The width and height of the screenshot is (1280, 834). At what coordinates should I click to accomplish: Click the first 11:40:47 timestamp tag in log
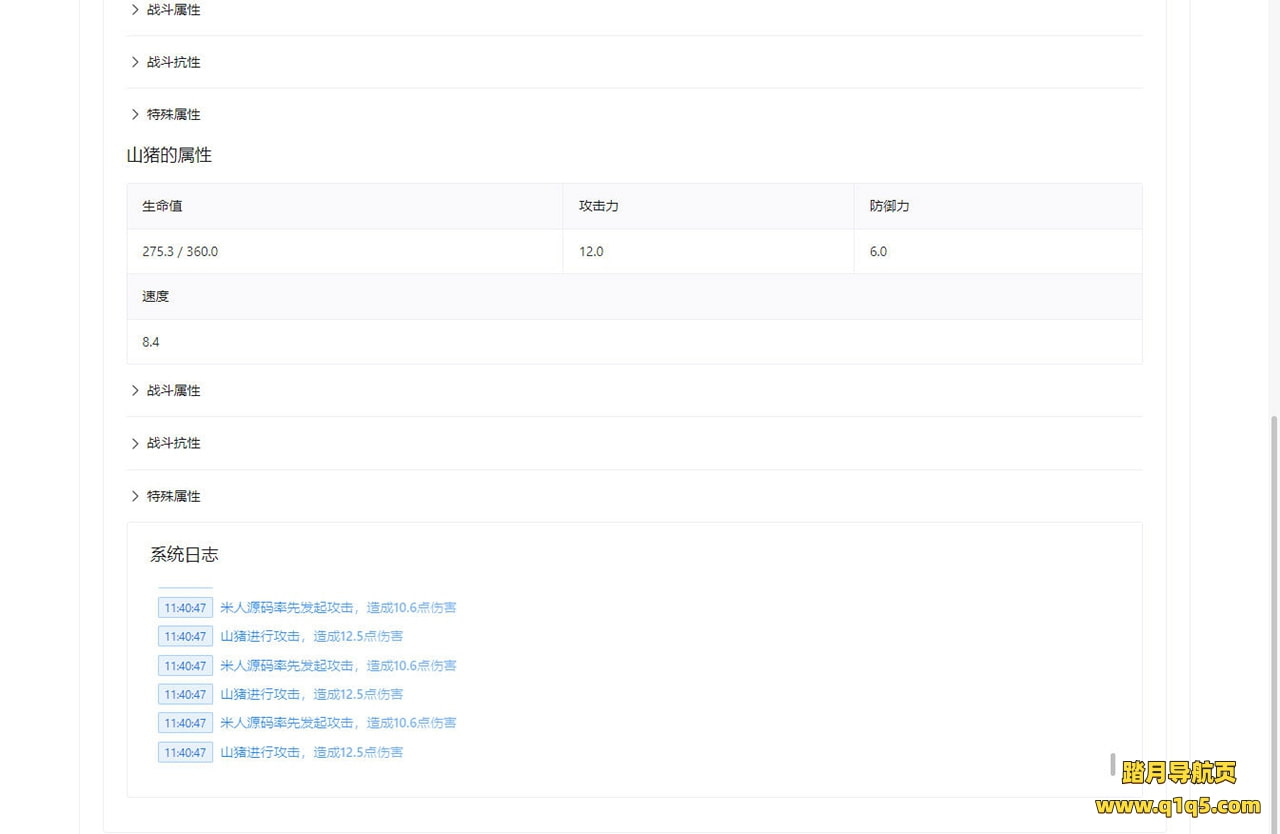[185, 608]
